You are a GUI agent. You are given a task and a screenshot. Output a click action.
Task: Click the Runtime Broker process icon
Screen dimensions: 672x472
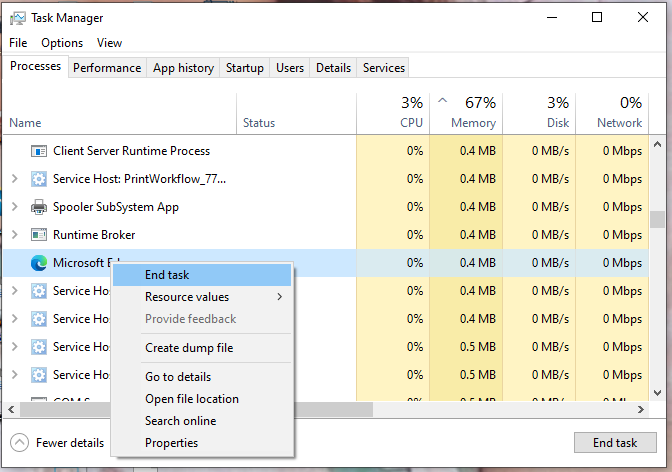39,235
